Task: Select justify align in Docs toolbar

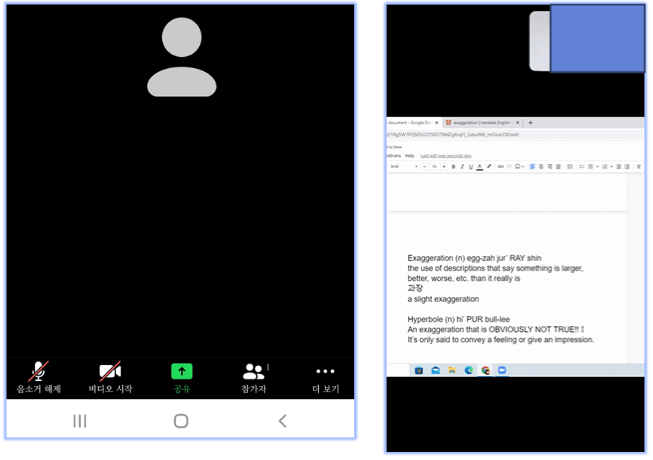Action: [x=558, y=167]
